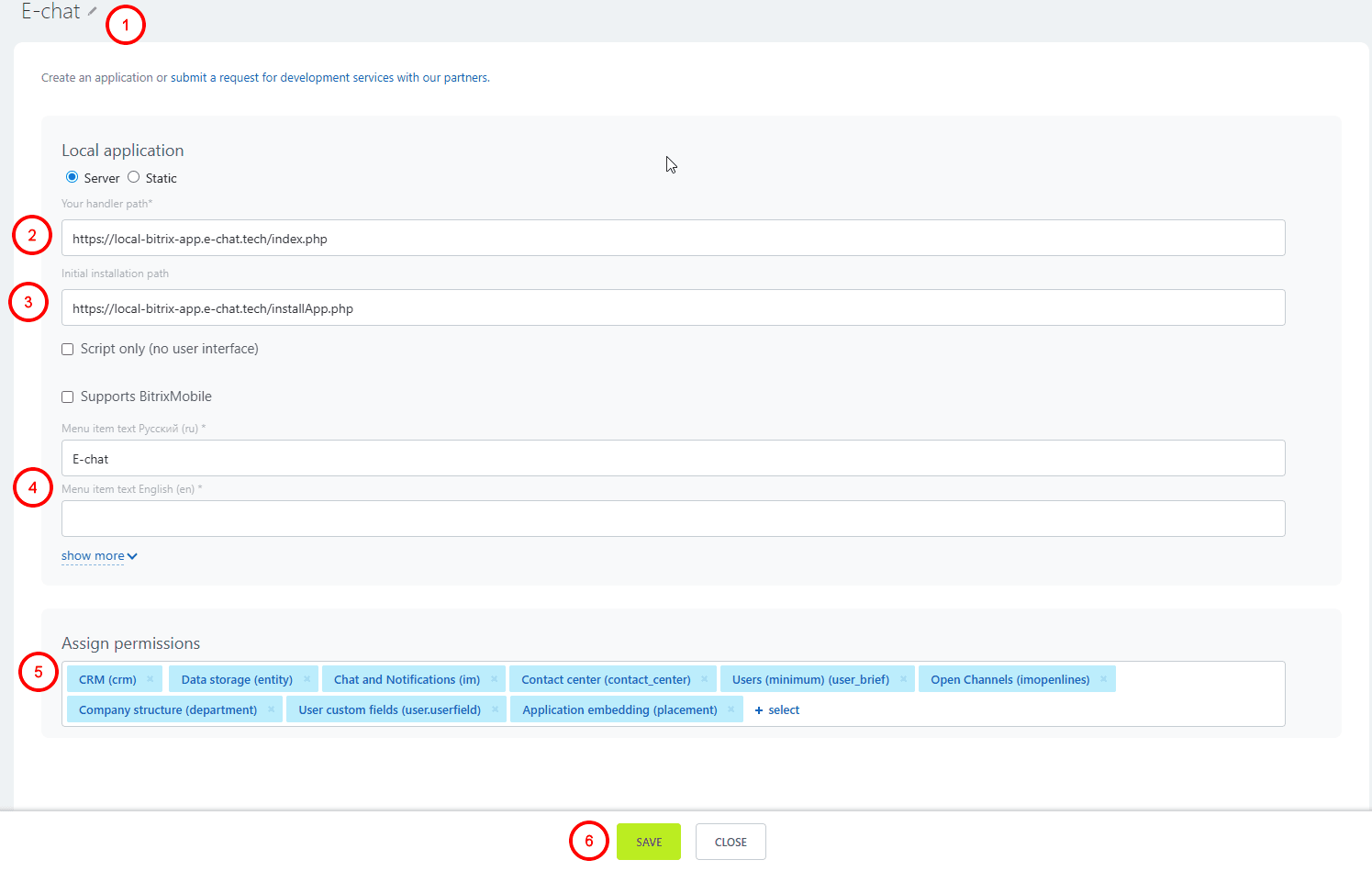Click the User custom fields (user.userfield) label

(389, 710)
